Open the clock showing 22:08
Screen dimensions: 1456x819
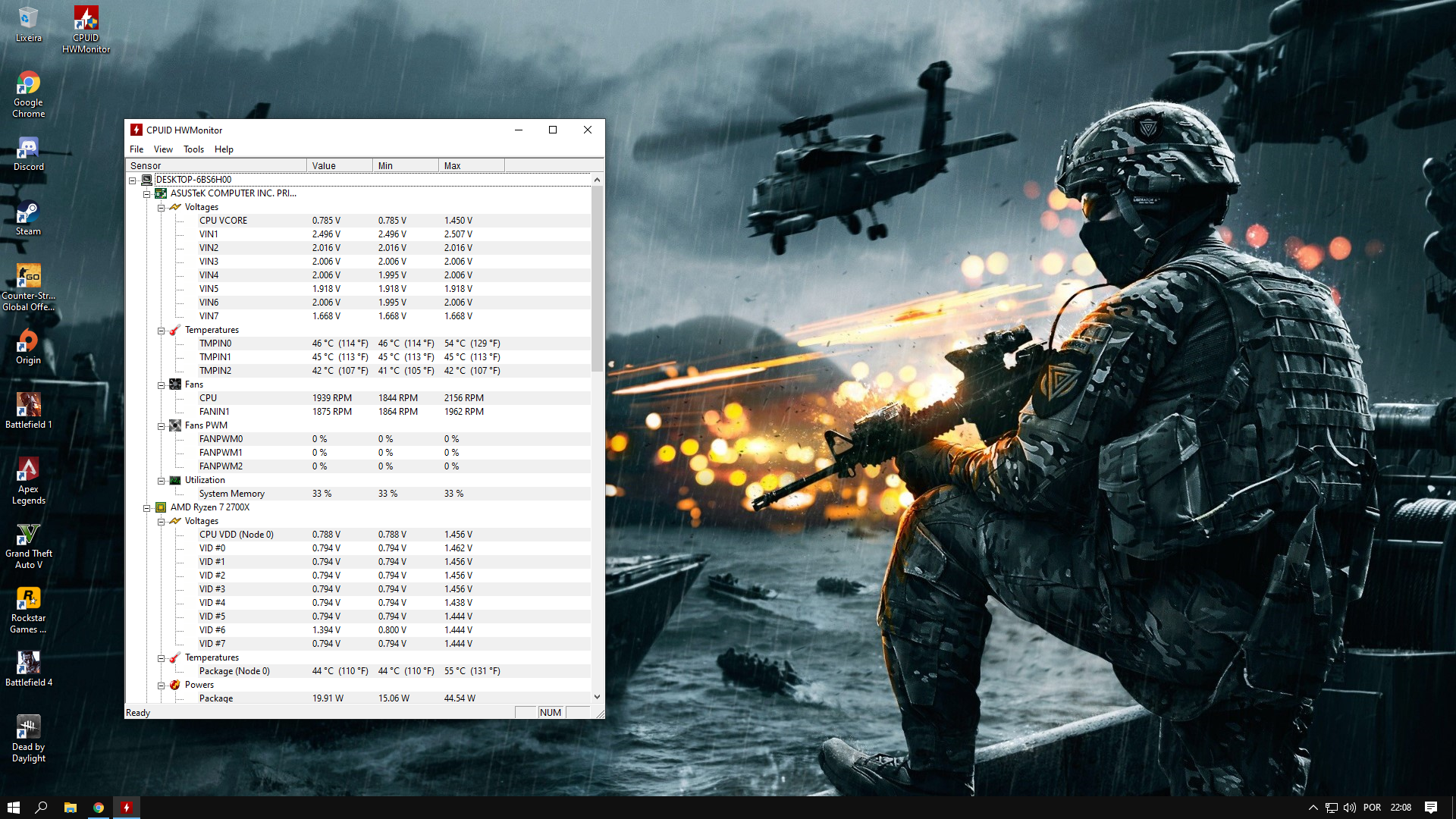coord(1401,808)
